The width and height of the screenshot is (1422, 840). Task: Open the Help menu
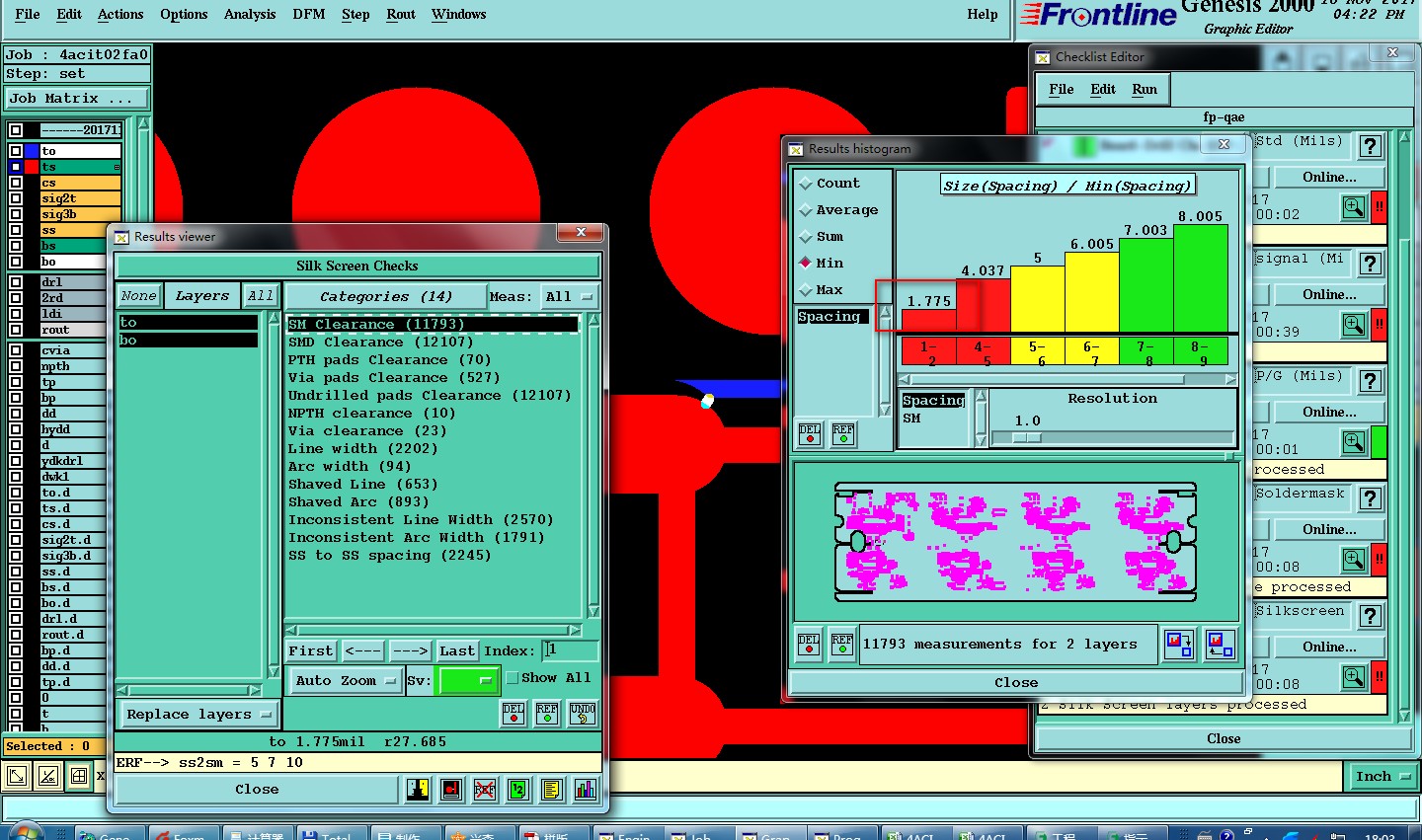pos(983,15)
